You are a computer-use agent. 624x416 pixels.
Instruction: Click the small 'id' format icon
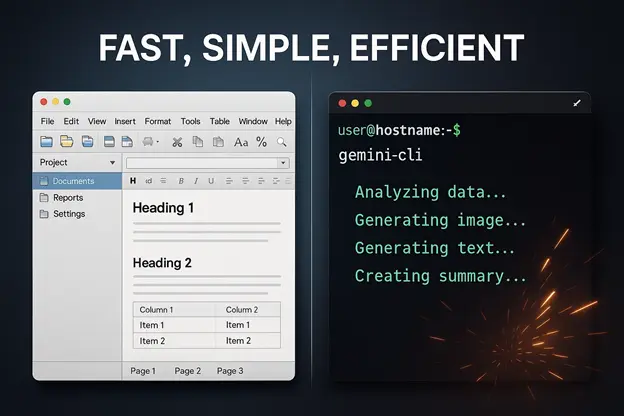coord(149,181)
